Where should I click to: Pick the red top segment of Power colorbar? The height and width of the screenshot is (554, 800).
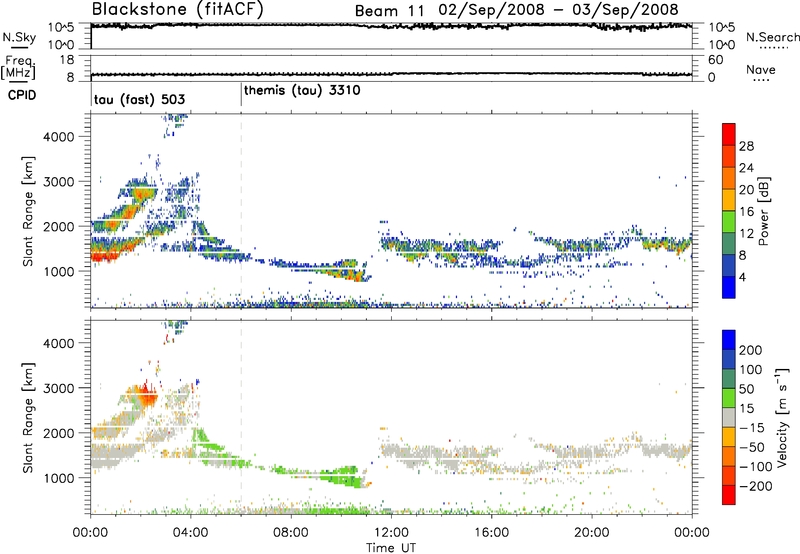[x=729, y=135]
